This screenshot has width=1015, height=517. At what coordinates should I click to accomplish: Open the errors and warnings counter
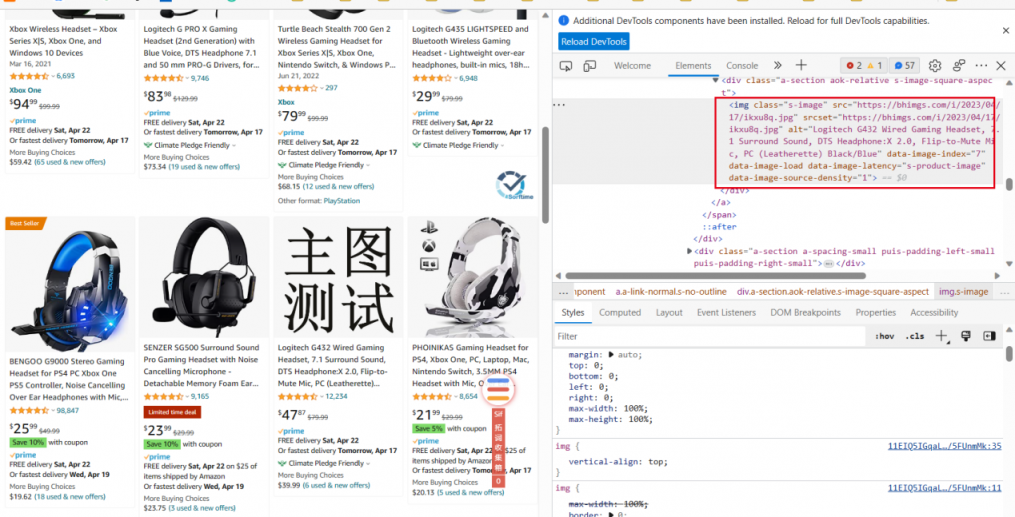click(864, 65)
